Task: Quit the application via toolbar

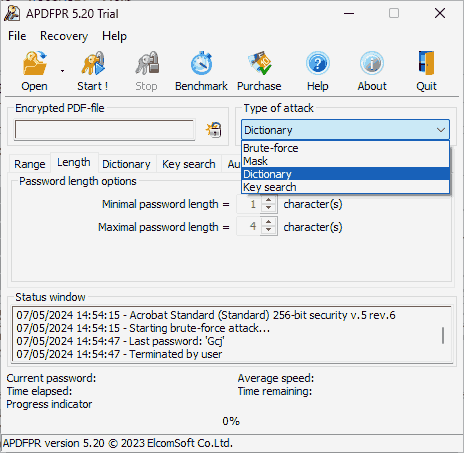Action: click(x=426, y=71)
